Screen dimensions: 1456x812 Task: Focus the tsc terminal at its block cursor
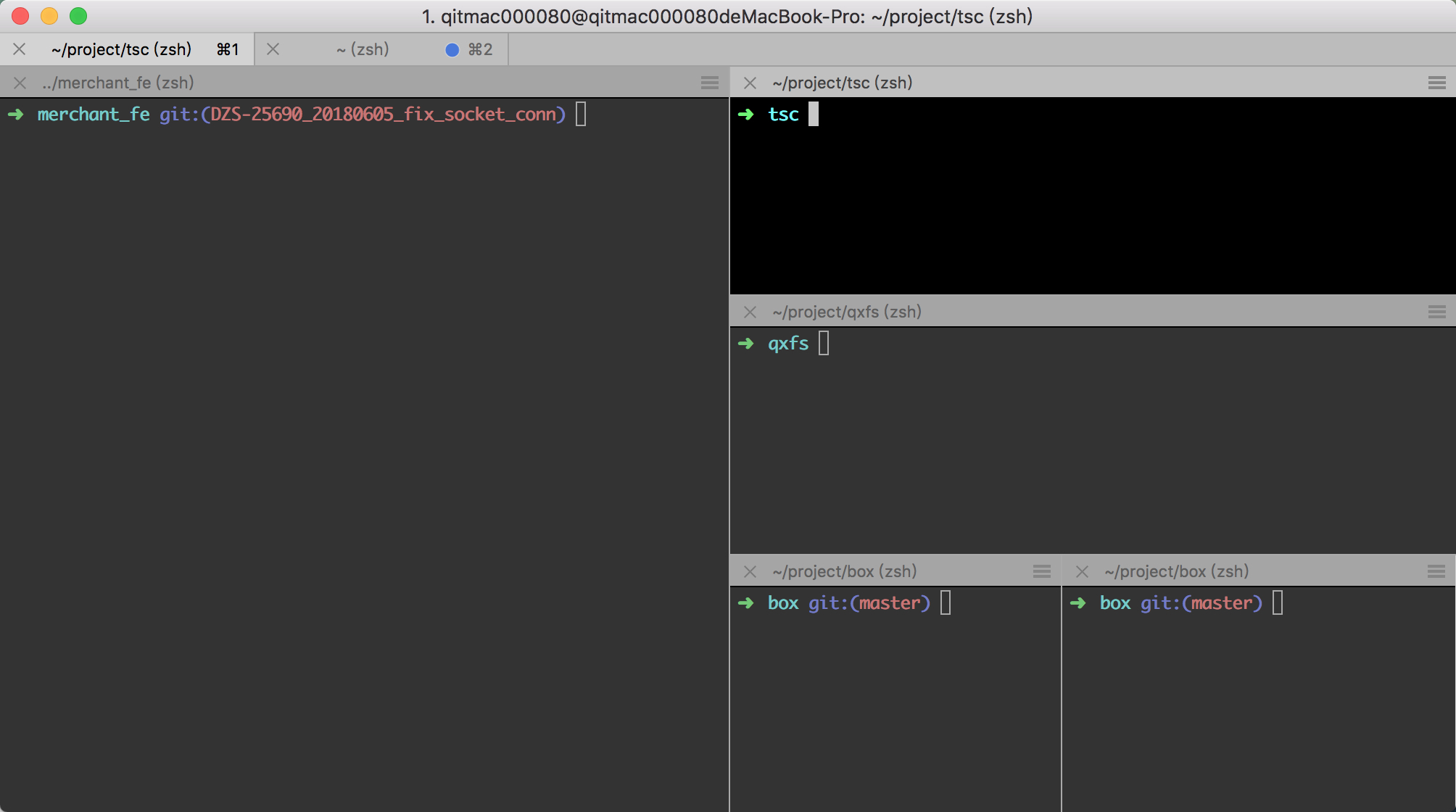tap(814, 114)
